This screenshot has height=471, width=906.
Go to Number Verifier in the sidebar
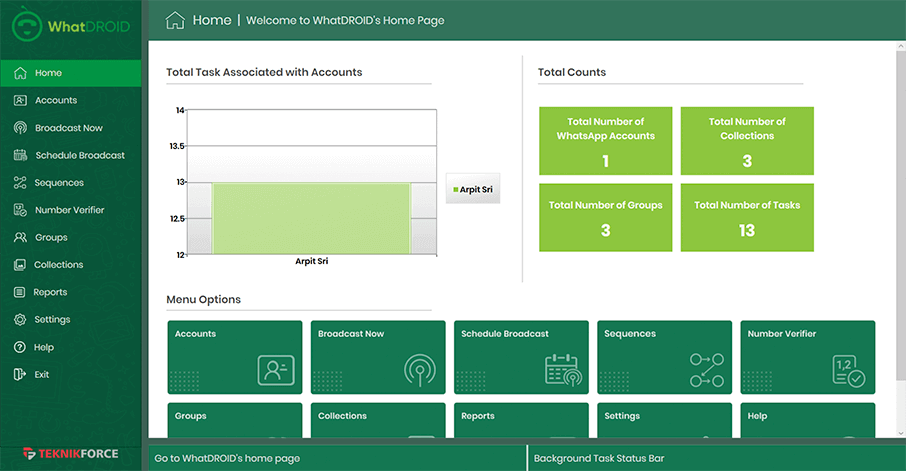pos(70,210)
